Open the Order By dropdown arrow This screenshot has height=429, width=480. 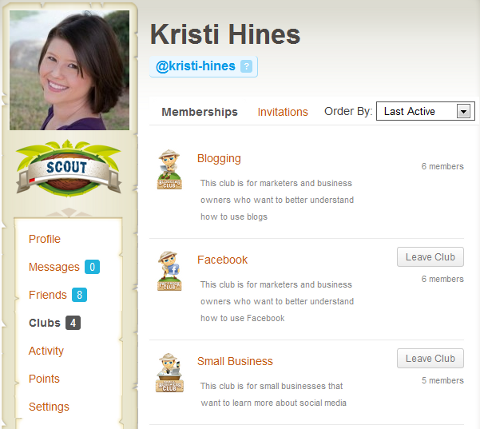(464, 111)
